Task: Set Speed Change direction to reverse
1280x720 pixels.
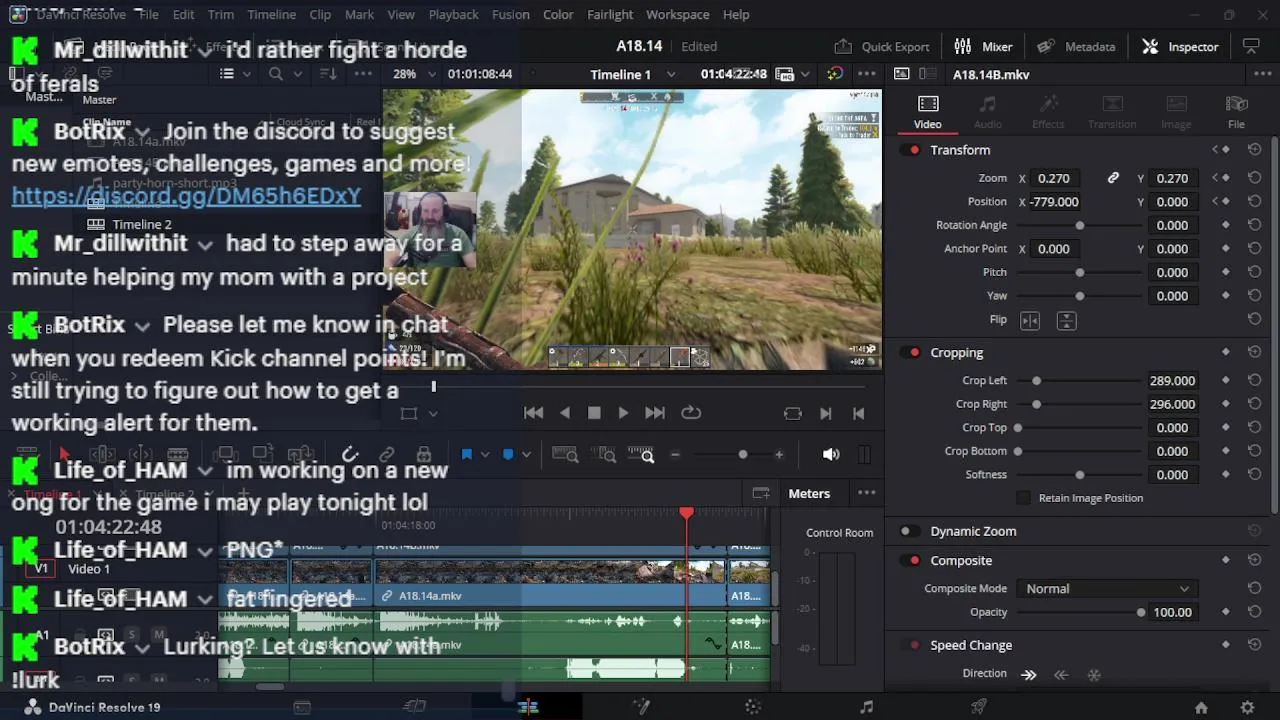Action: point(1061,675)
